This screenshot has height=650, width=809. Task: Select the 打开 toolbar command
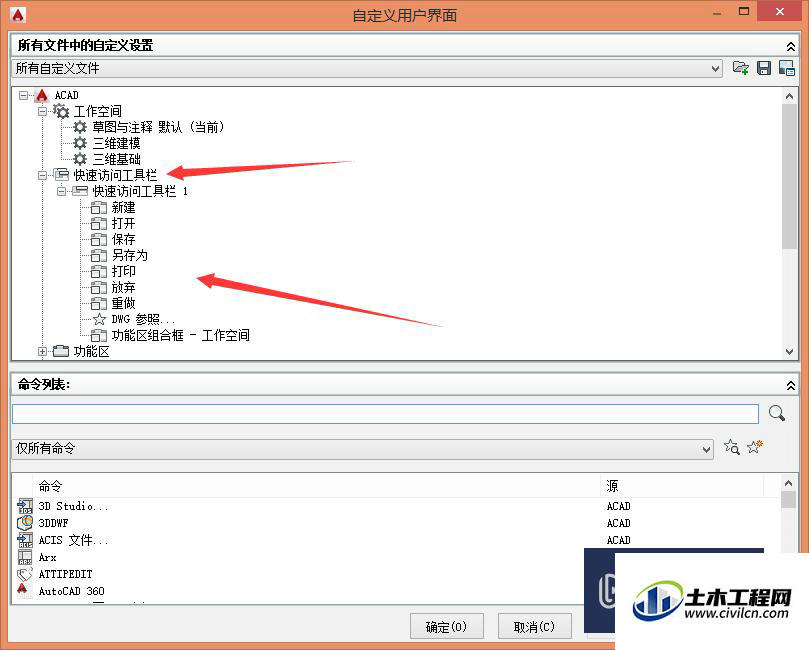[123, 223]
